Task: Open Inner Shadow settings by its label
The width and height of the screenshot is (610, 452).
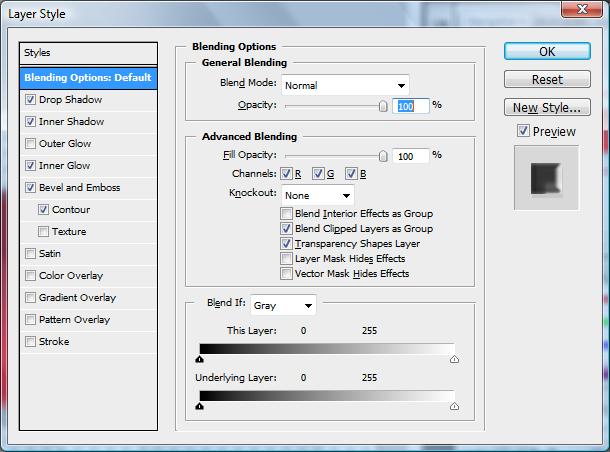Action: point(72,122)
